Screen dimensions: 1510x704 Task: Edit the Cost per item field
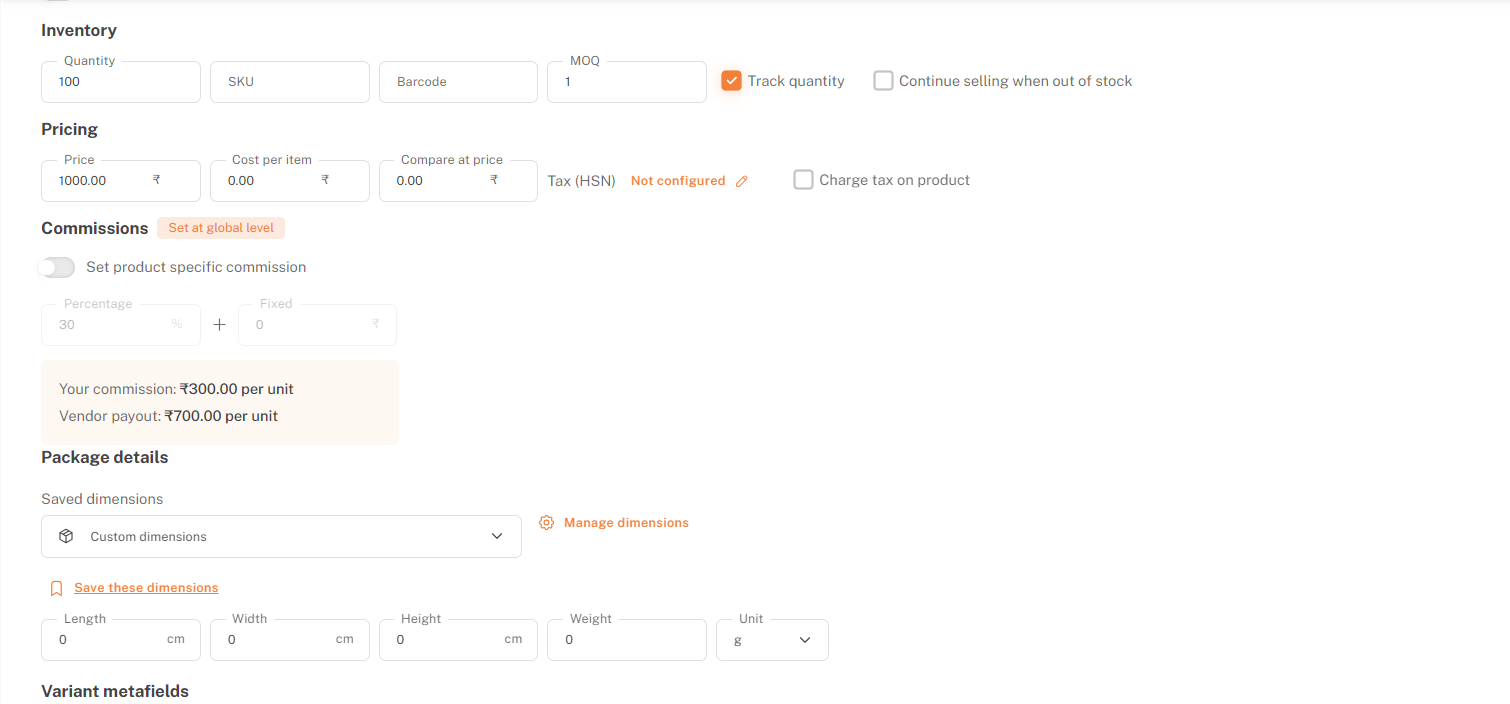(x=290, y=181)
